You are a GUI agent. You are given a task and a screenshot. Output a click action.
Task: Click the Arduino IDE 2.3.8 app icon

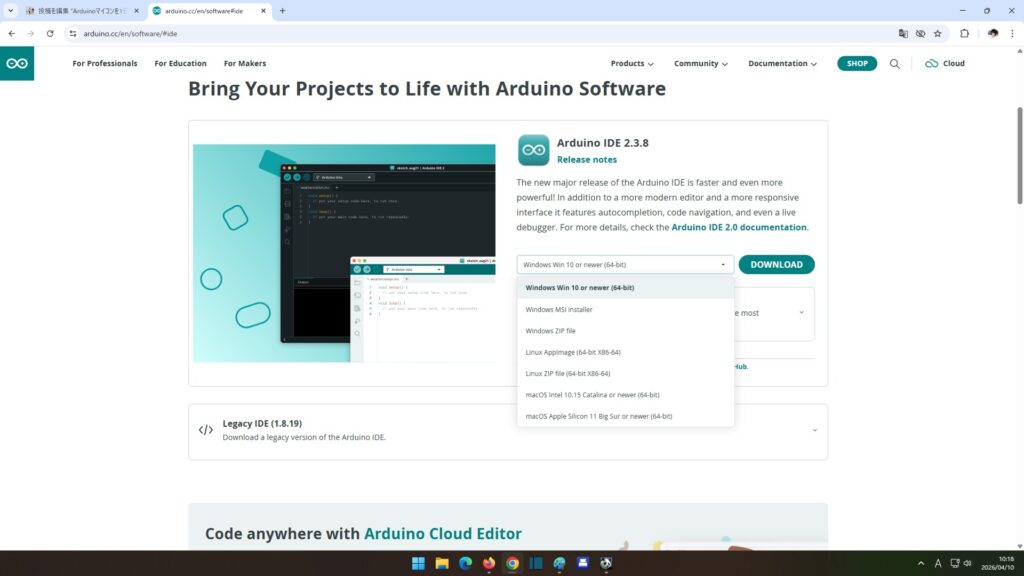click(x=533, y=150)
